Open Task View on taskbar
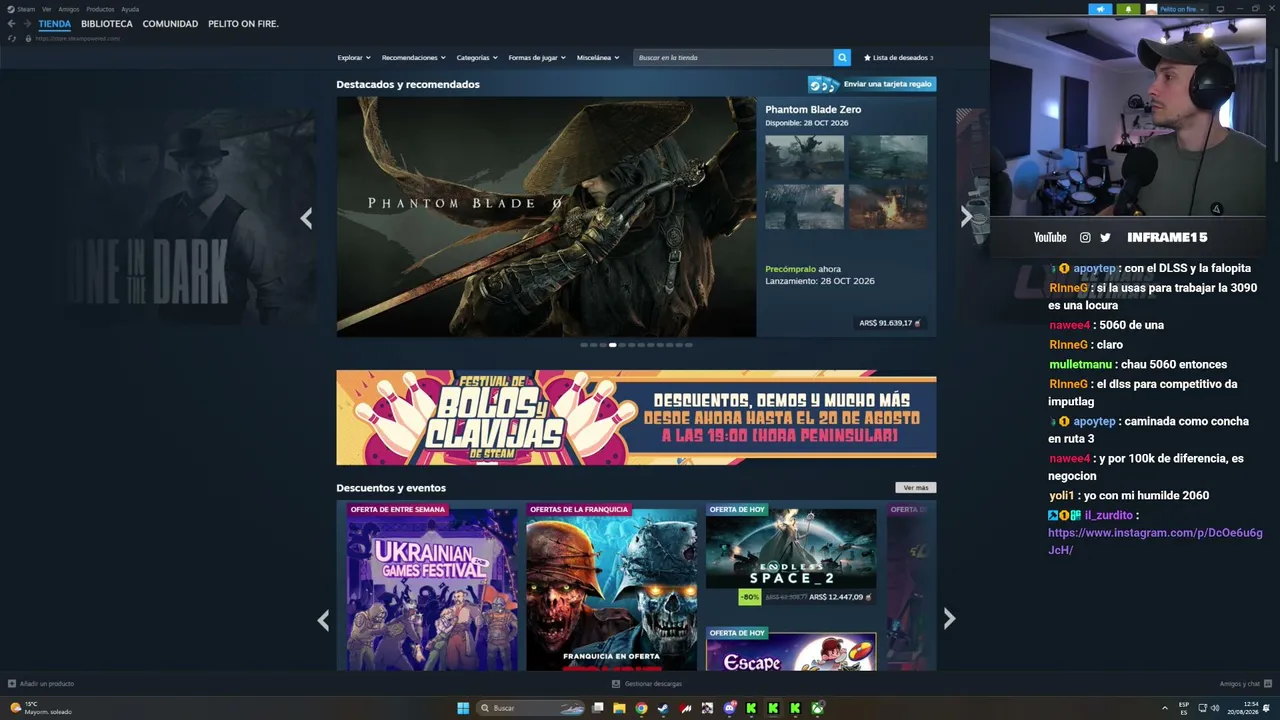The width and height of the screenshot is (1280, 720). pos(597,708)
